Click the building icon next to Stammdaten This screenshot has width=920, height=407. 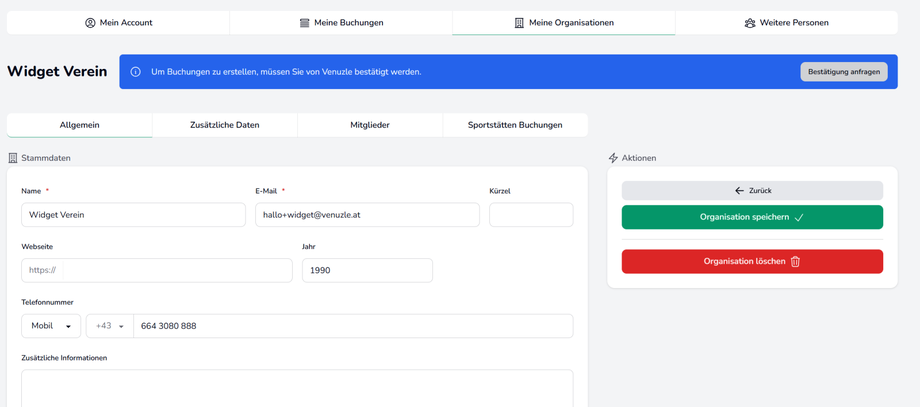[13, 158]
